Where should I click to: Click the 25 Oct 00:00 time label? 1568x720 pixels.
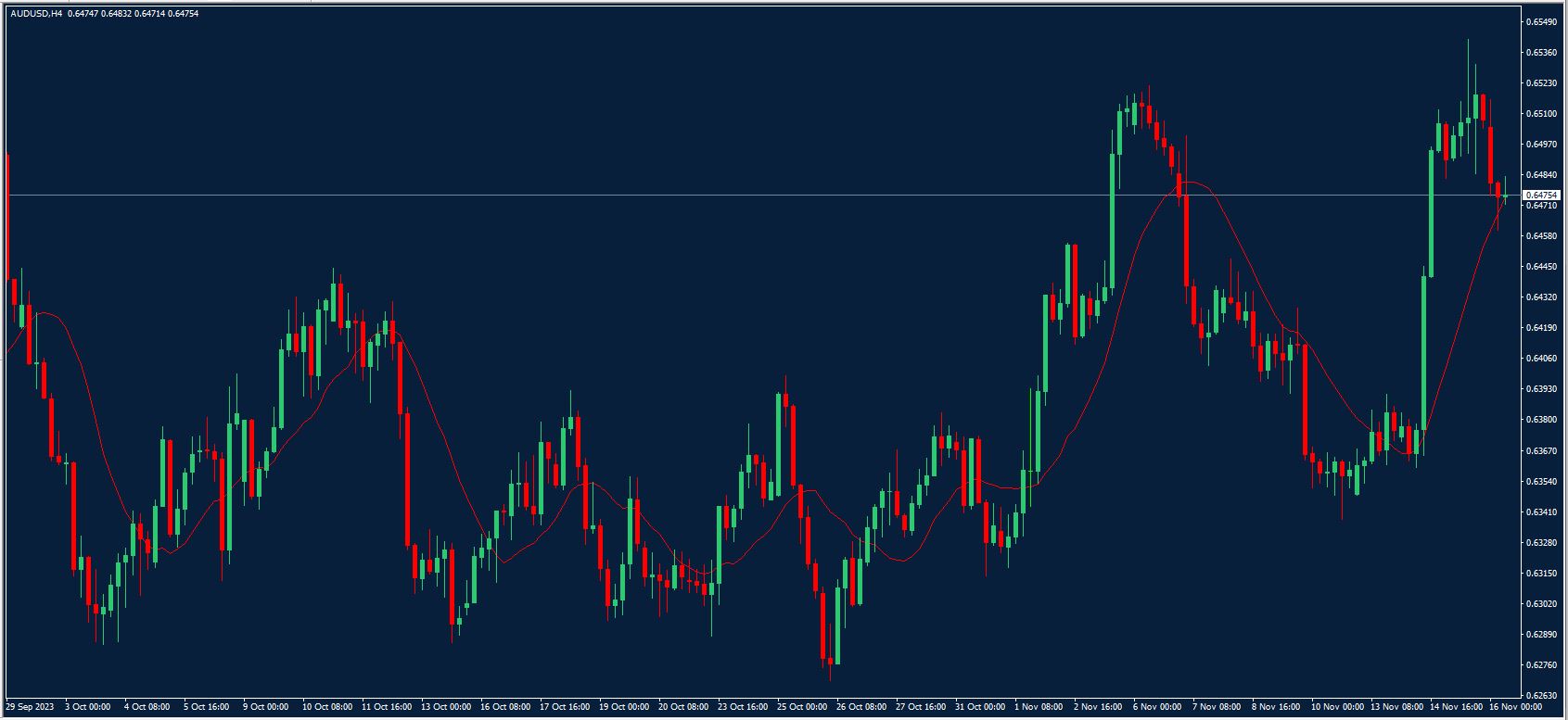coord(802,707)
